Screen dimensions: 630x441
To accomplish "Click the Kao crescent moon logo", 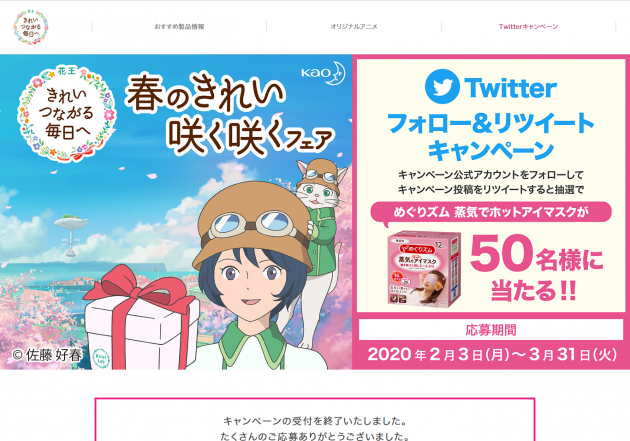I will [x=323, y=73].
